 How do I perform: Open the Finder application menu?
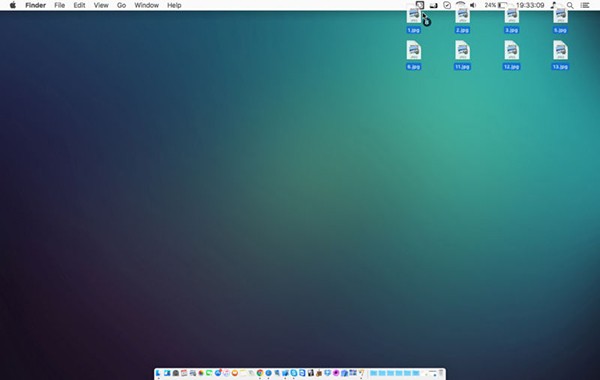tap(36, 5)
